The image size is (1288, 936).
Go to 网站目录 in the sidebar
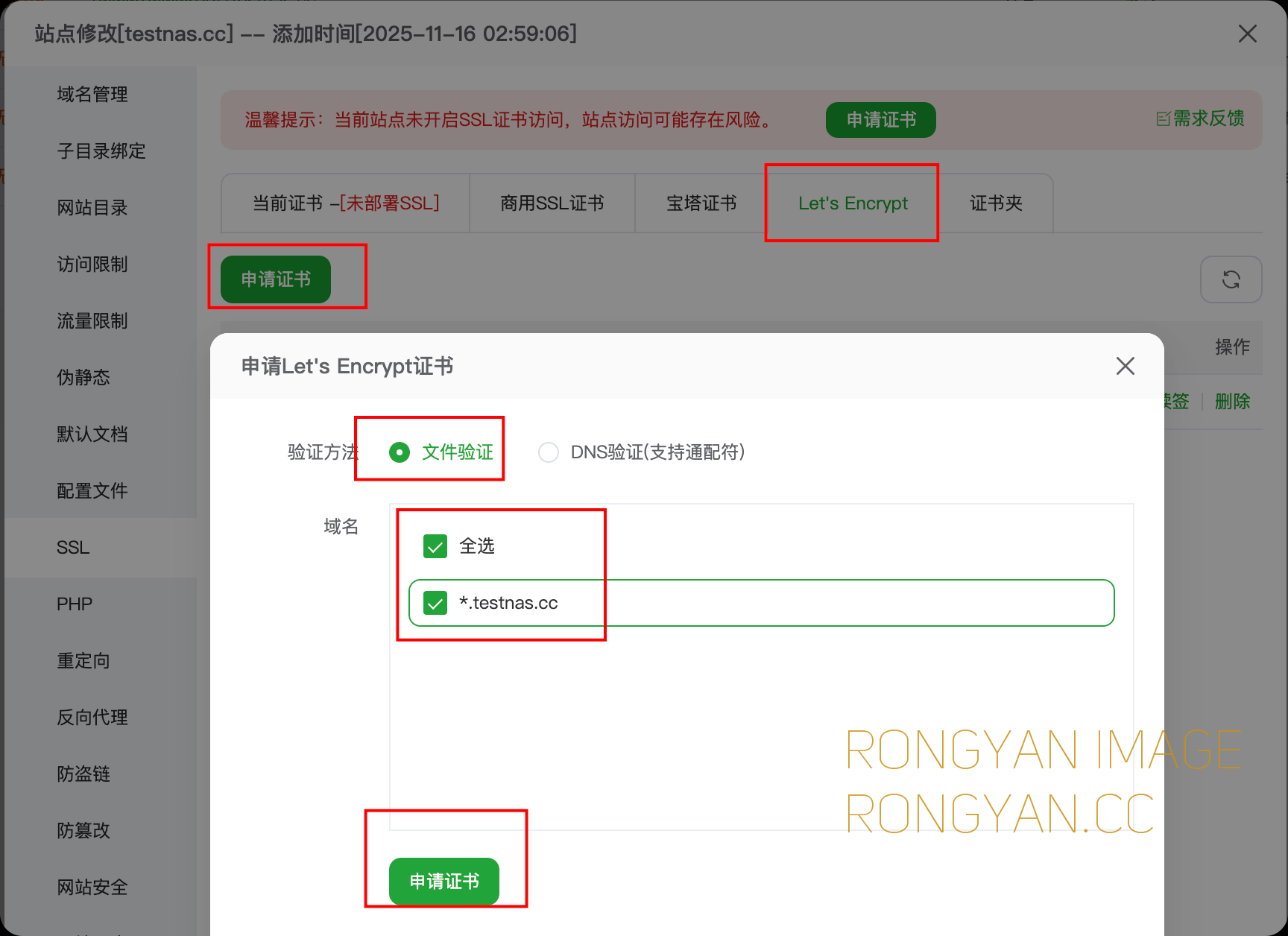coord(92,208)
